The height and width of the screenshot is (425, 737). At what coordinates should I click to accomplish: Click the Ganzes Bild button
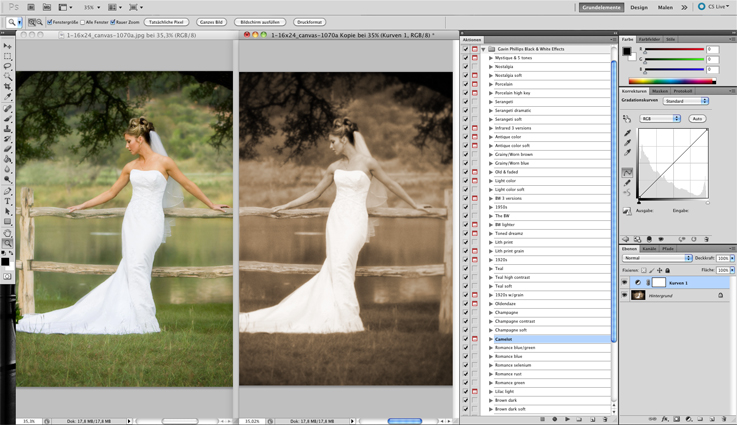210,21
